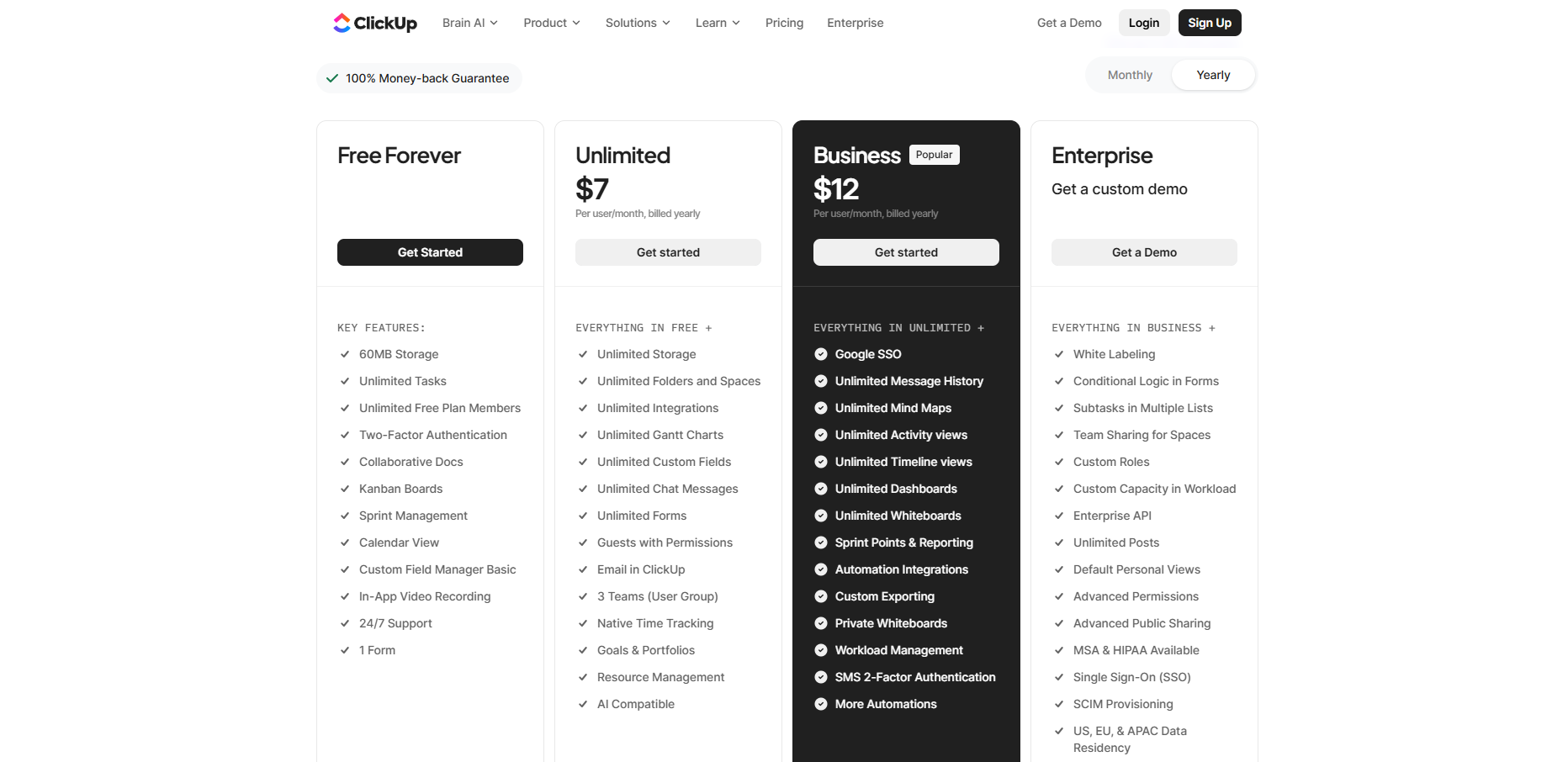Screen dimensions: 1568x762
Task: Click Custom Capacity in Workload feature
Action: pos(1154,489)
